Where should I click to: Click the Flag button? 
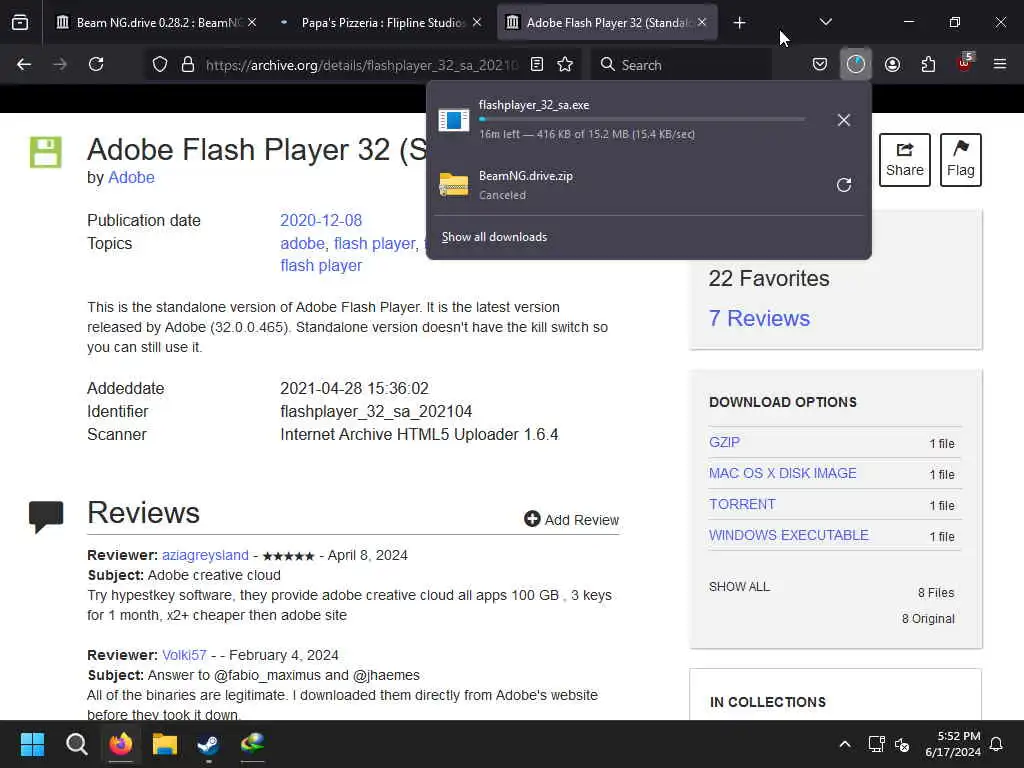click(x=961, y=160)
